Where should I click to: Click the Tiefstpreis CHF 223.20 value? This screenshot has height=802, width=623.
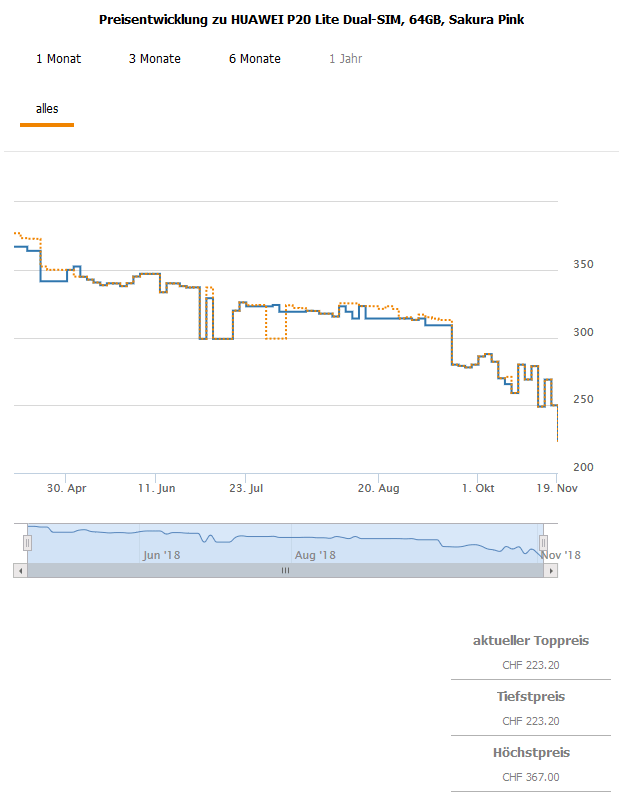531,721
